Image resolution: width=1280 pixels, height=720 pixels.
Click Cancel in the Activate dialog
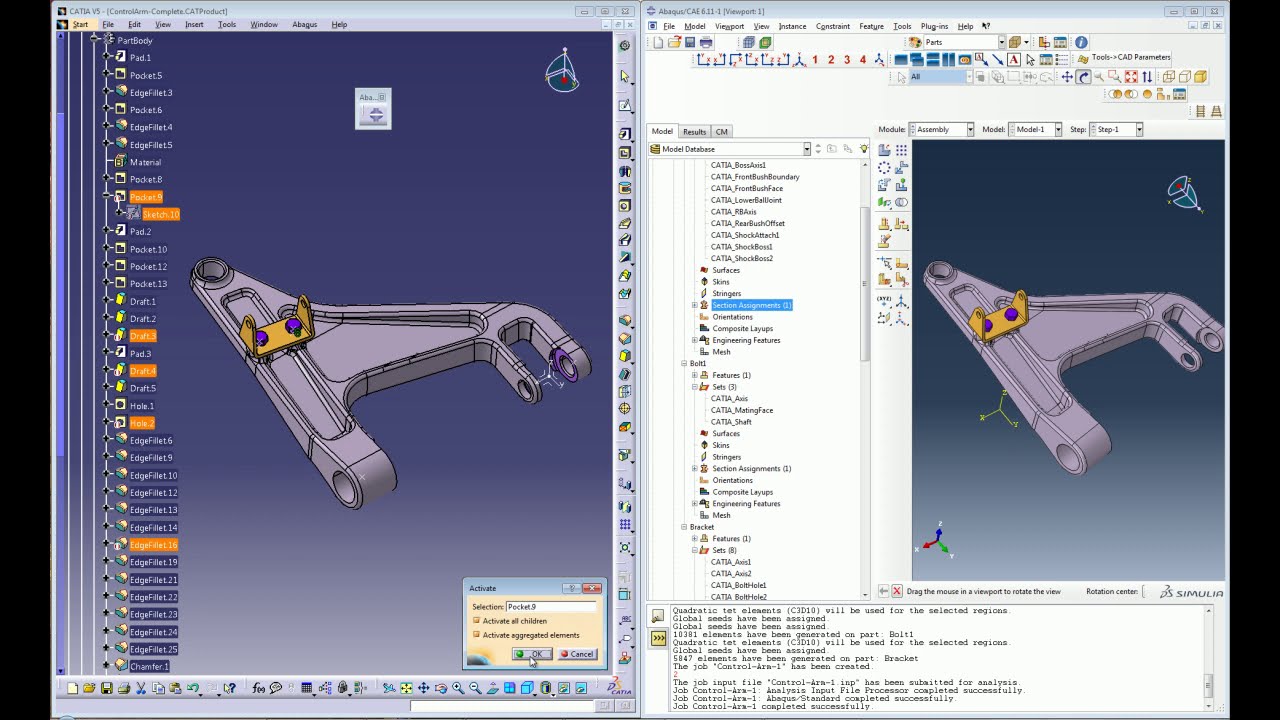click(x=577, y=654)
